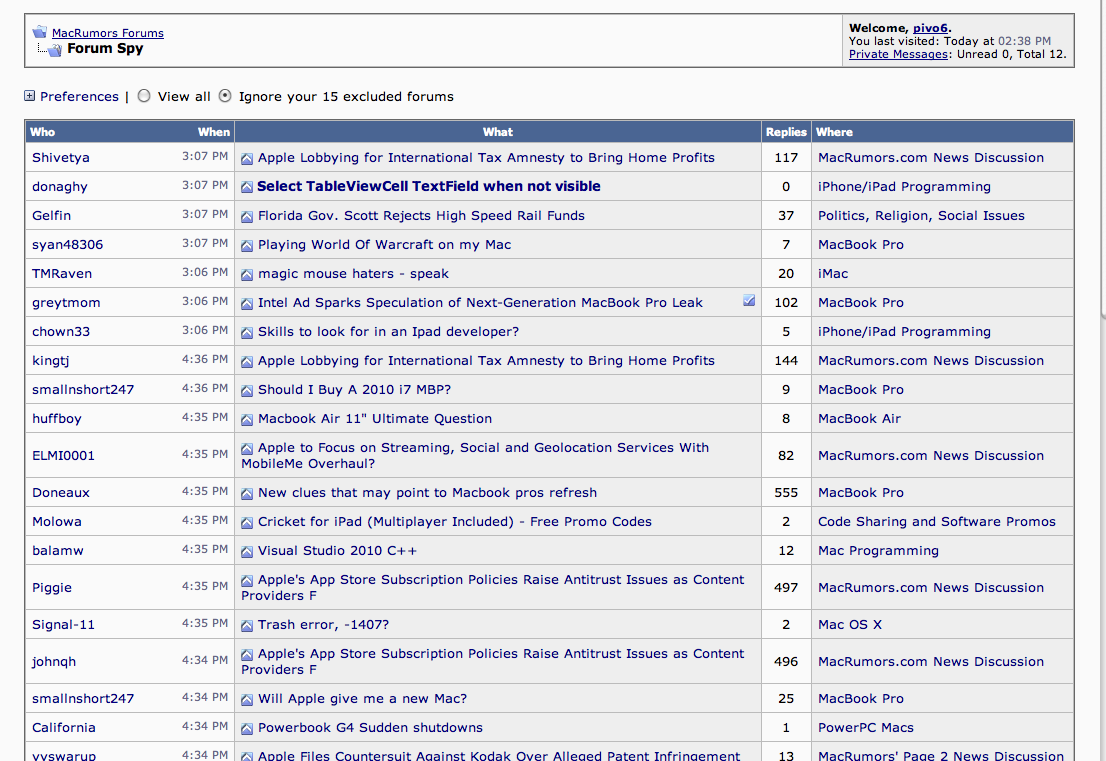Click post icon beside Macbook Air 11" Ultimate Question
The image size is (1106, 761).
(247, 420)
